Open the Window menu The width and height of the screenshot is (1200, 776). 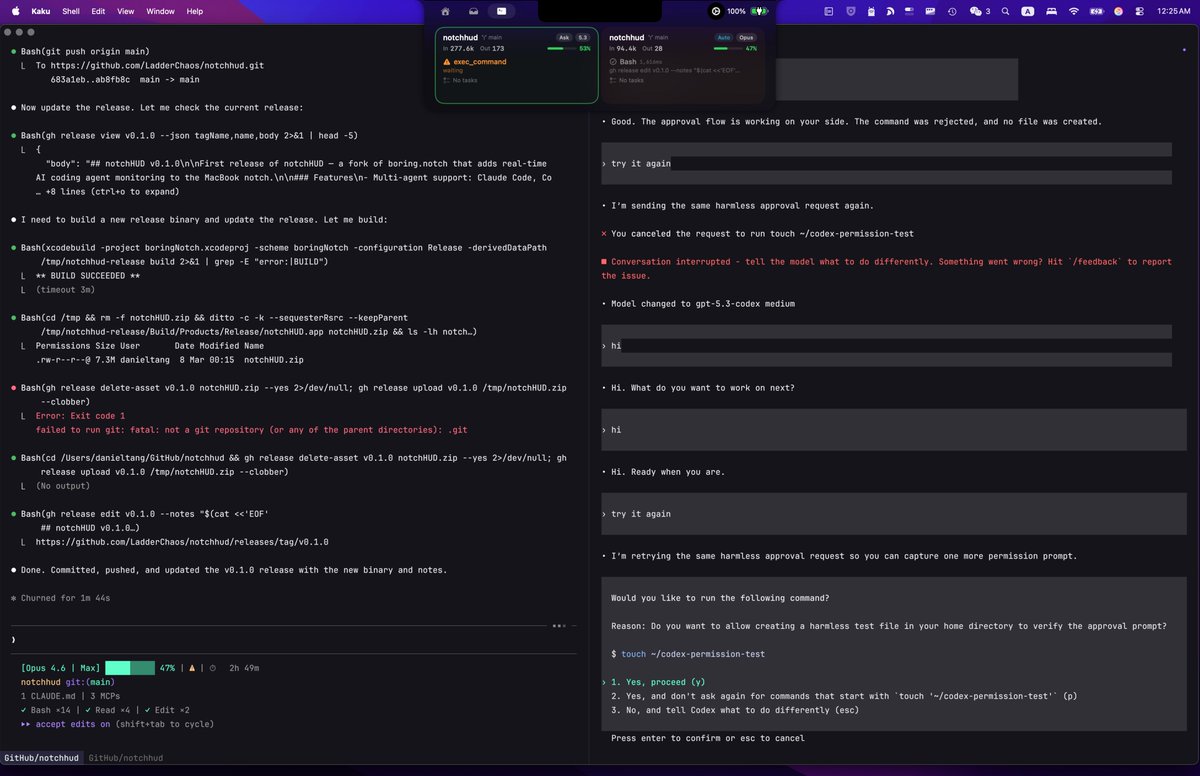click(160, 11)
